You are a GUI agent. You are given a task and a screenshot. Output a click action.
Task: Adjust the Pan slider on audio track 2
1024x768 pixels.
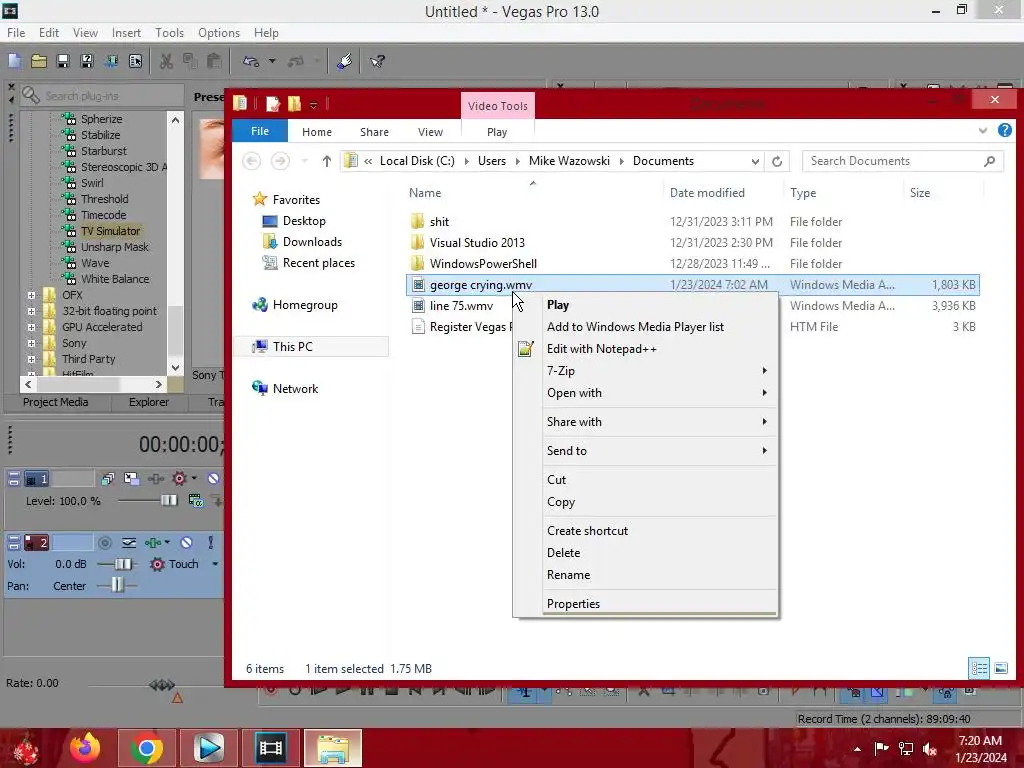pos(117,586)
